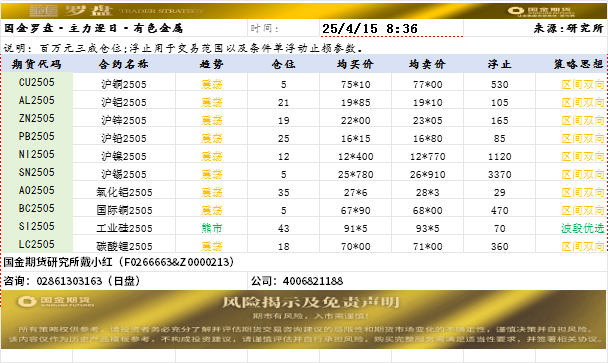Viewport: 608px width, 363px height.
Task: Click the 合约名称 column header
Action: 124,64
